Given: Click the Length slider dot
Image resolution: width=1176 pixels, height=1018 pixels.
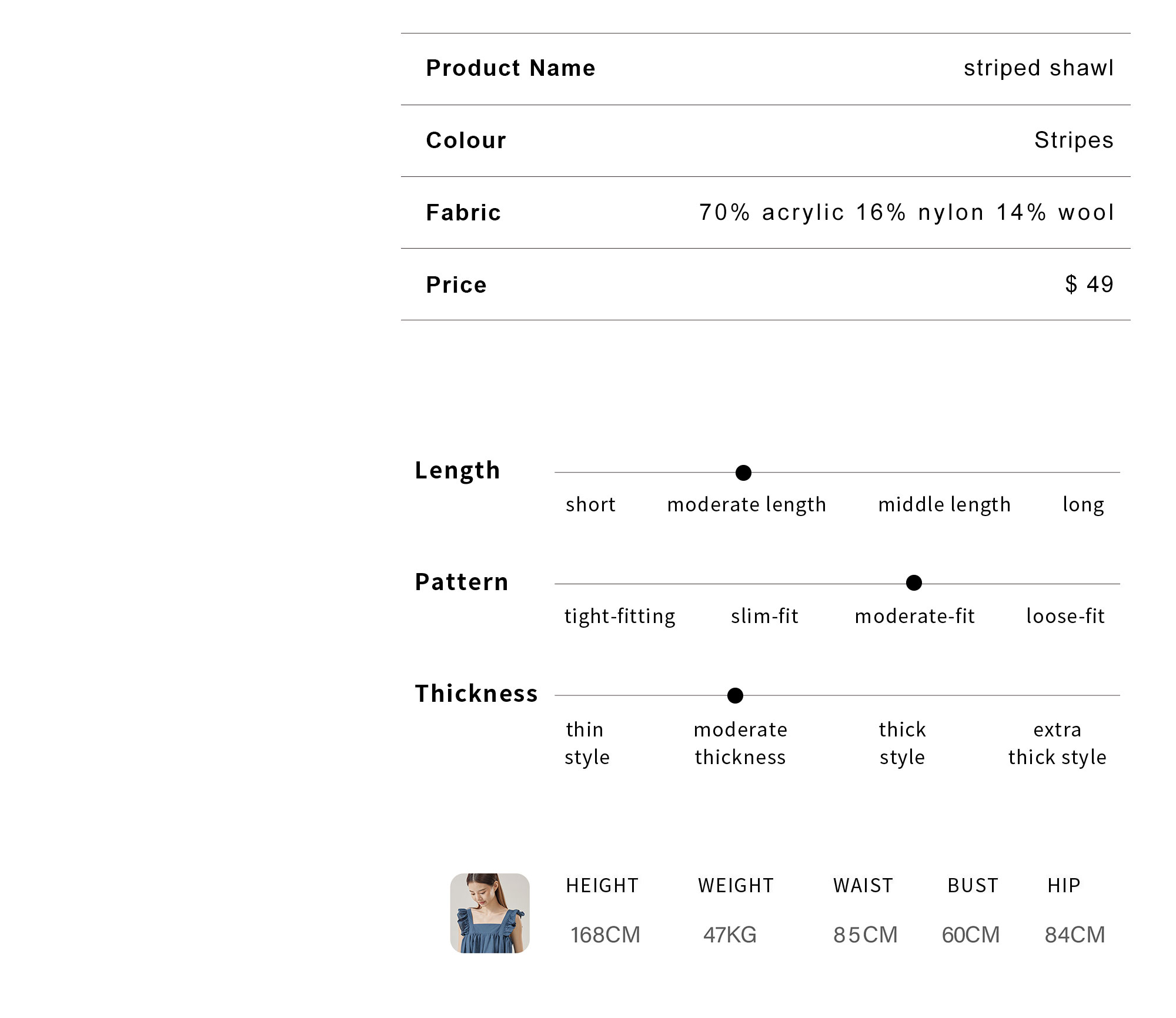Looking at the screenshot, I should [743, 473].
